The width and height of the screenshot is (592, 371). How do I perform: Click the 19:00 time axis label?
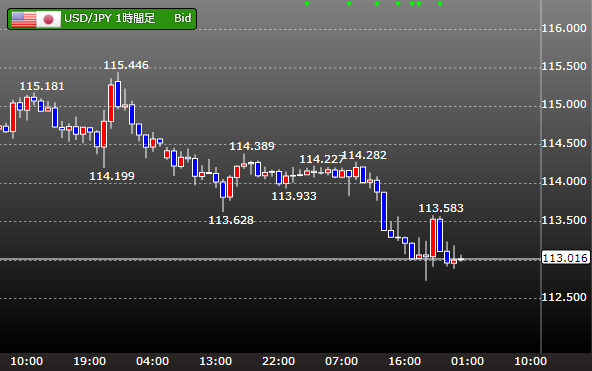(89, 361)
